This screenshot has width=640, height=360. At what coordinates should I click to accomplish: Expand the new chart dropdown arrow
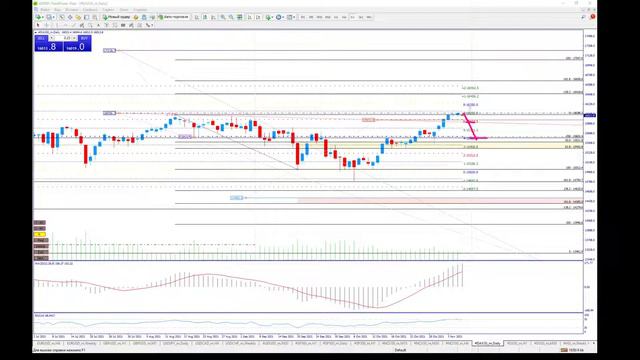tap(43, 17)
